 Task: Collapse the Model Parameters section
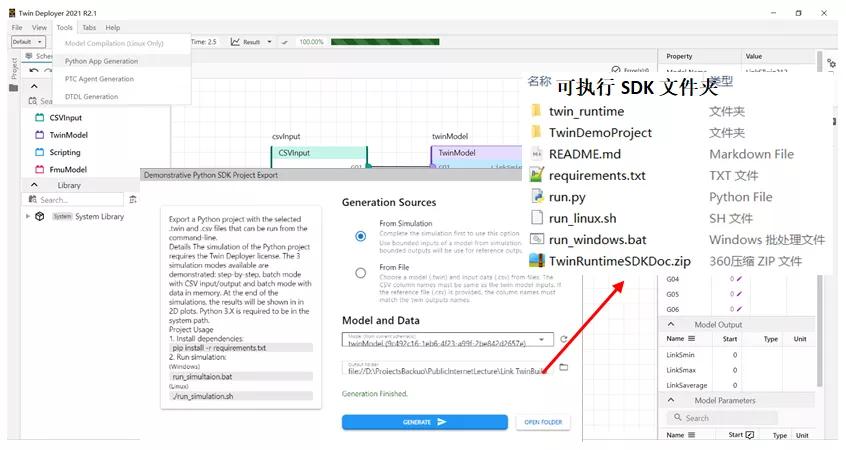[x=671, y=400]
